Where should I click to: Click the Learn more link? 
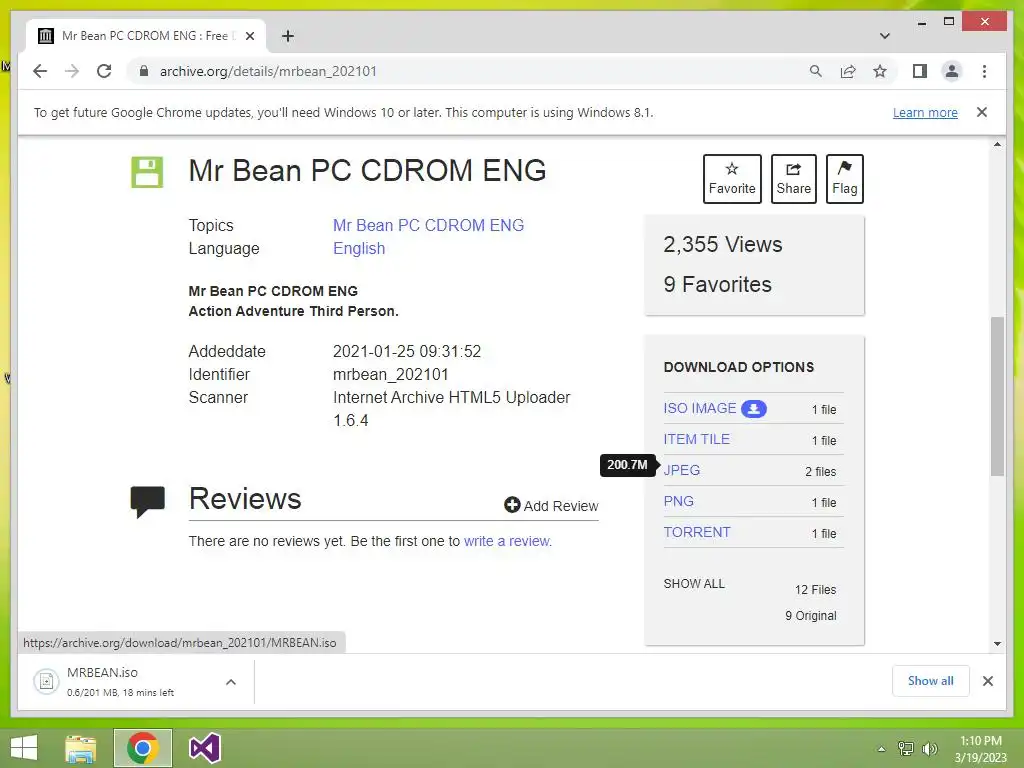tap(925, 112)
